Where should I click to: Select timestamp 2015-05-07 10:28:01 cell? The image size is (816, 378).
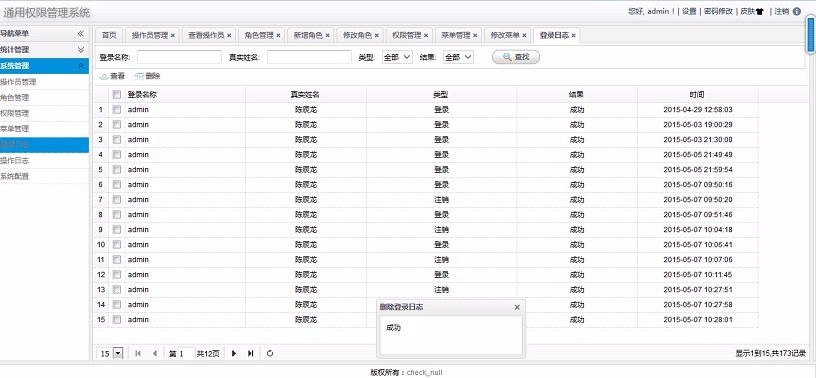tap(698, 319)
